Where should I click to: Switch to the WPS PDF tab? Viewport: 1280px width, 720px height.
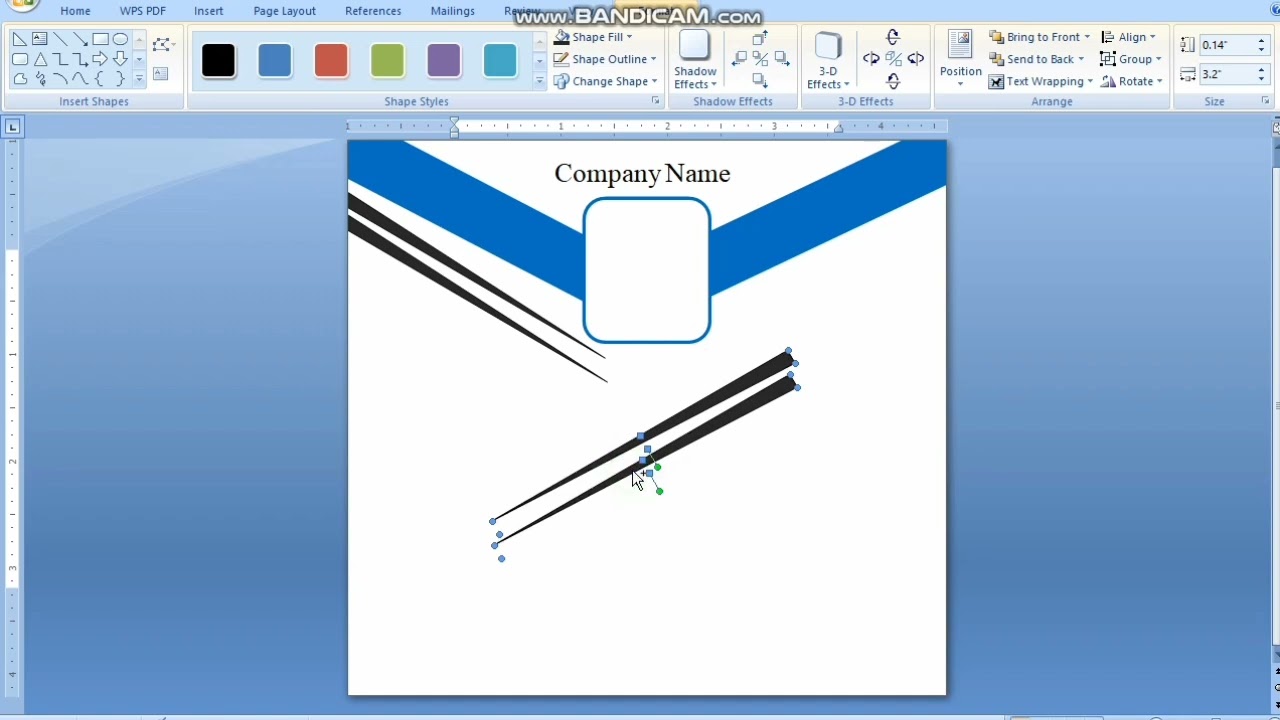pos(143,11)
